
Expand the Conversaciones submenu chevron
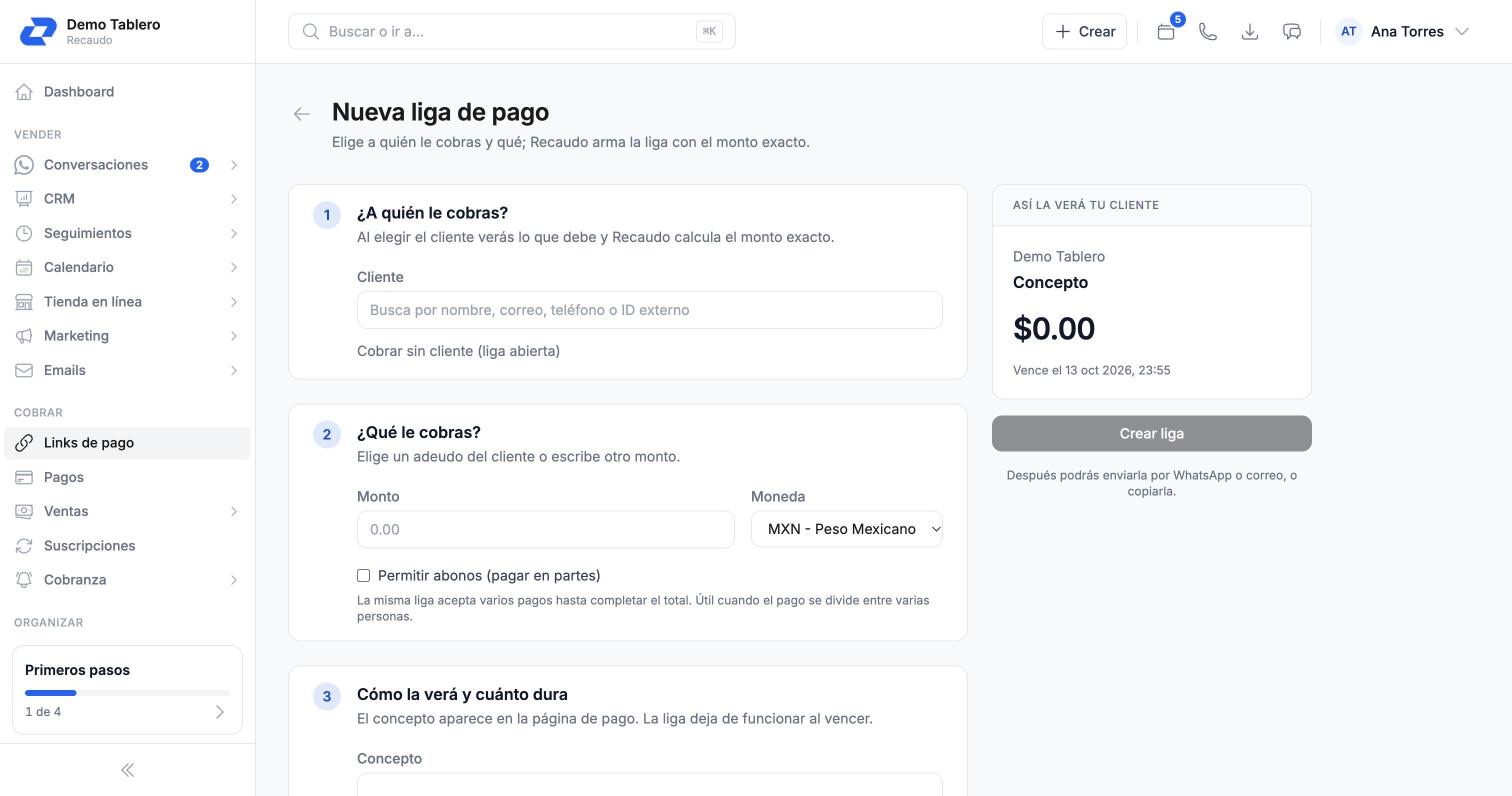[x=234, y=165]
